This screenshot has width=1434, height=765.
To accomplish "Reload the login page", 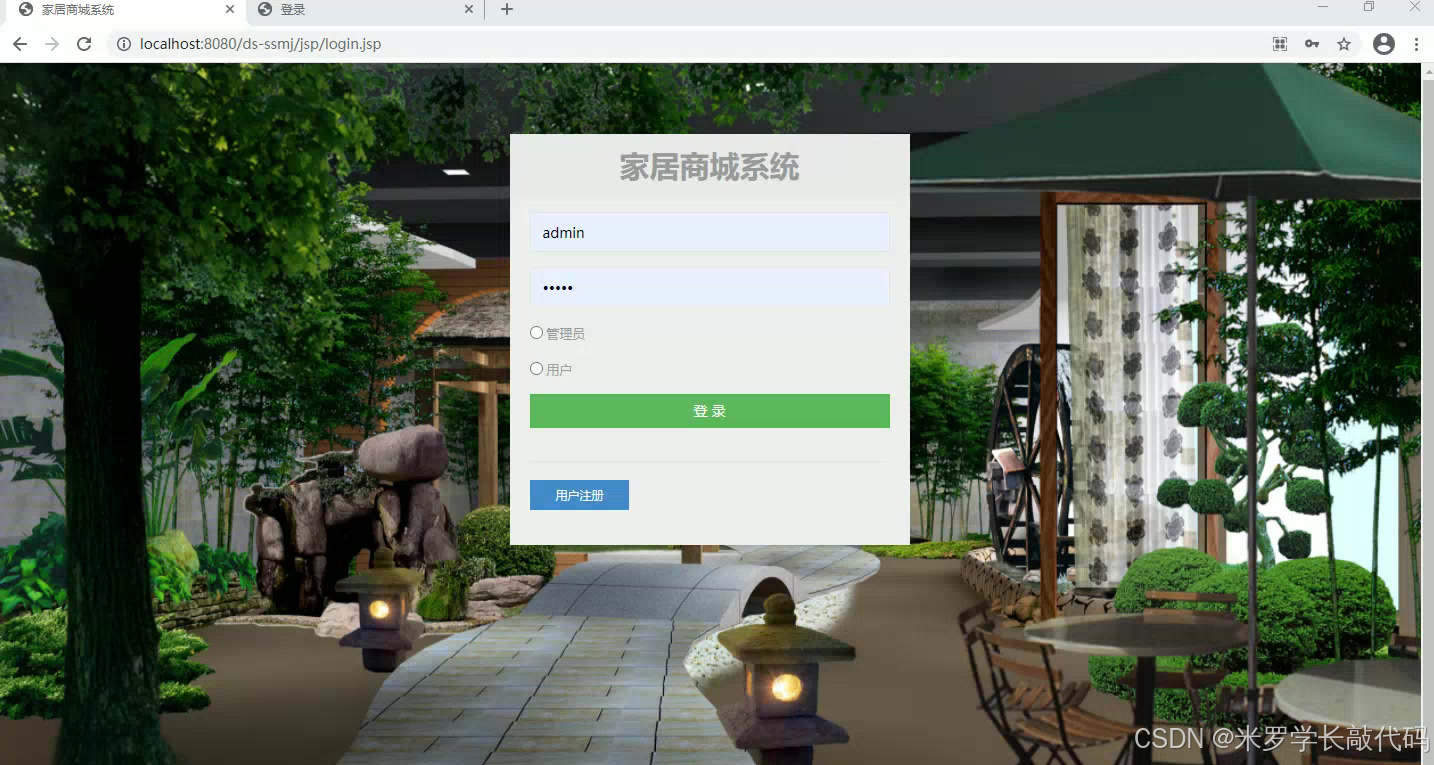I will (x=84, y=44).
